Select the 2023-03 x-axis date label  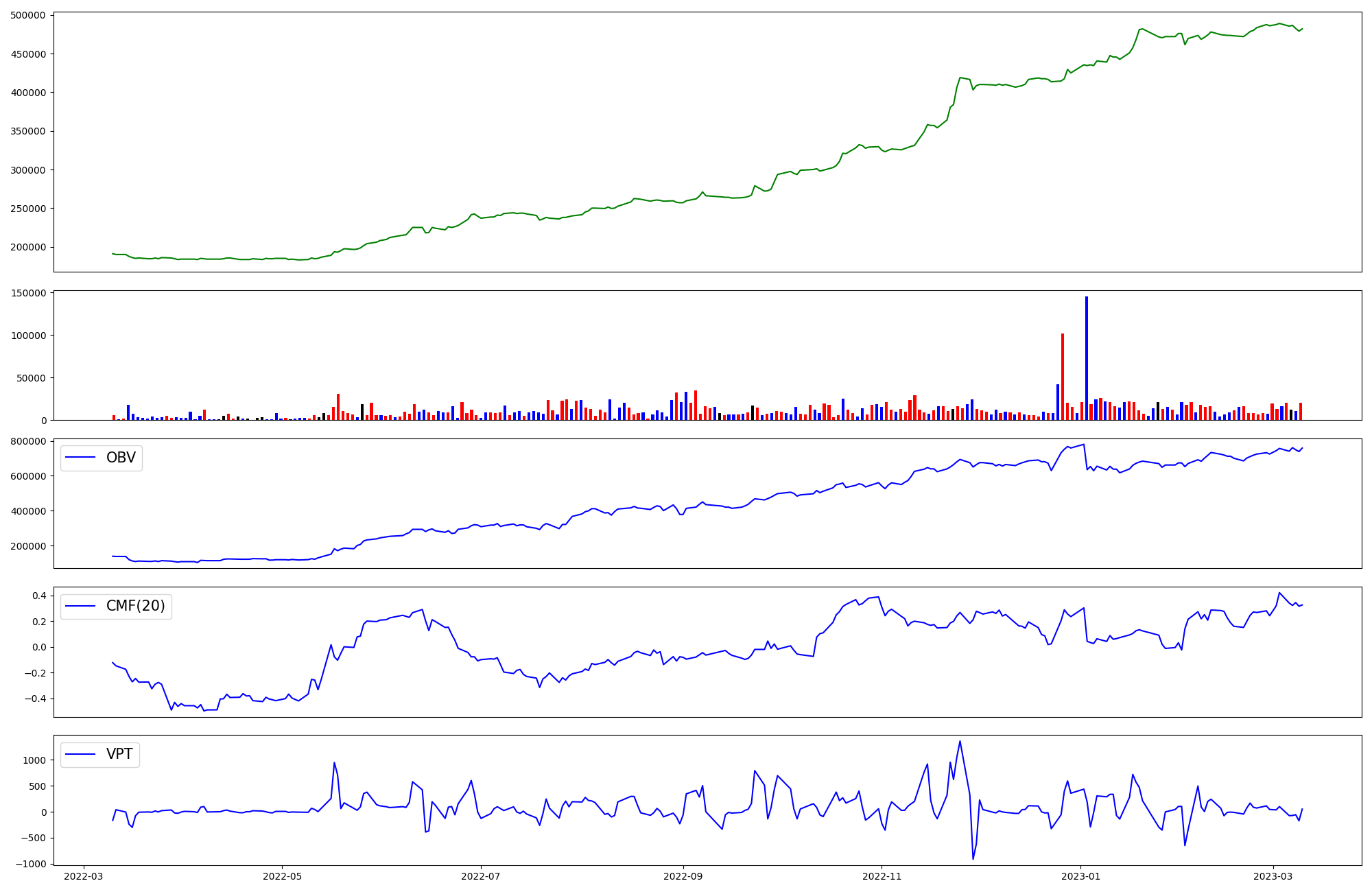[x=1273, y=876]
